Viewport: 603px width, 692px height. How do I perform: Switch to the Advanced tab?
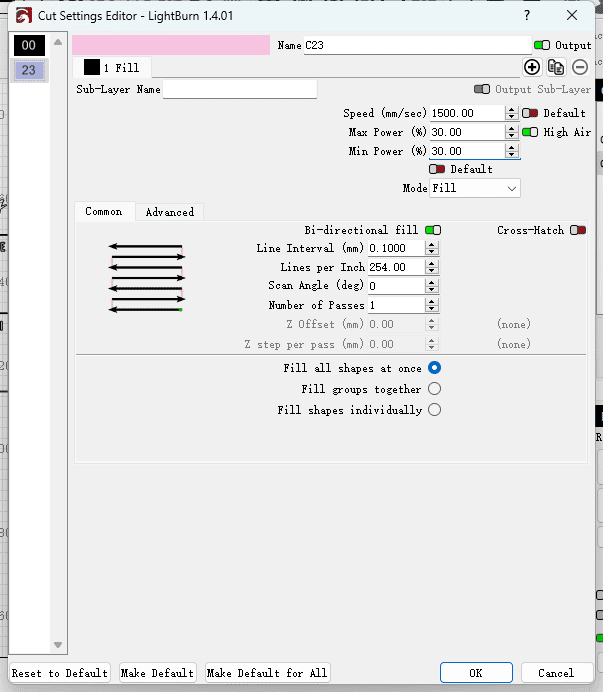tap(170, 212)
